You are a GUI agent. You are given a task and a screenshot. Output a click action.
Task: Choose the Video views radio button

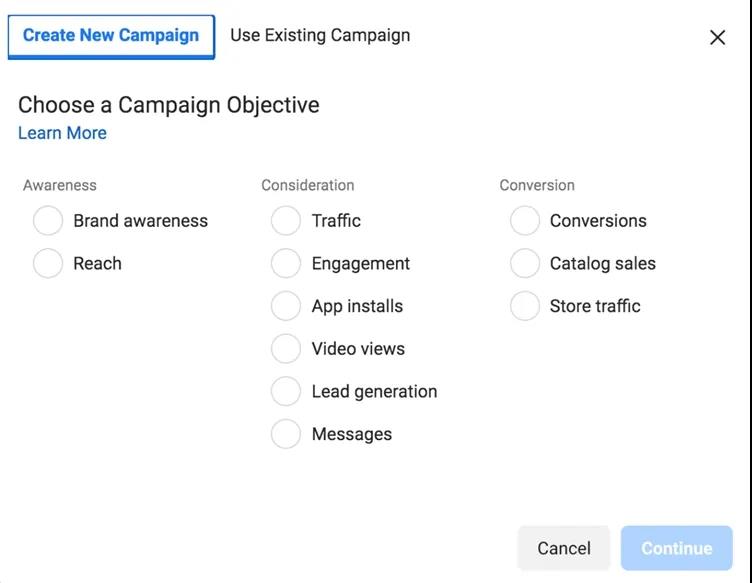tap(286, 349)
